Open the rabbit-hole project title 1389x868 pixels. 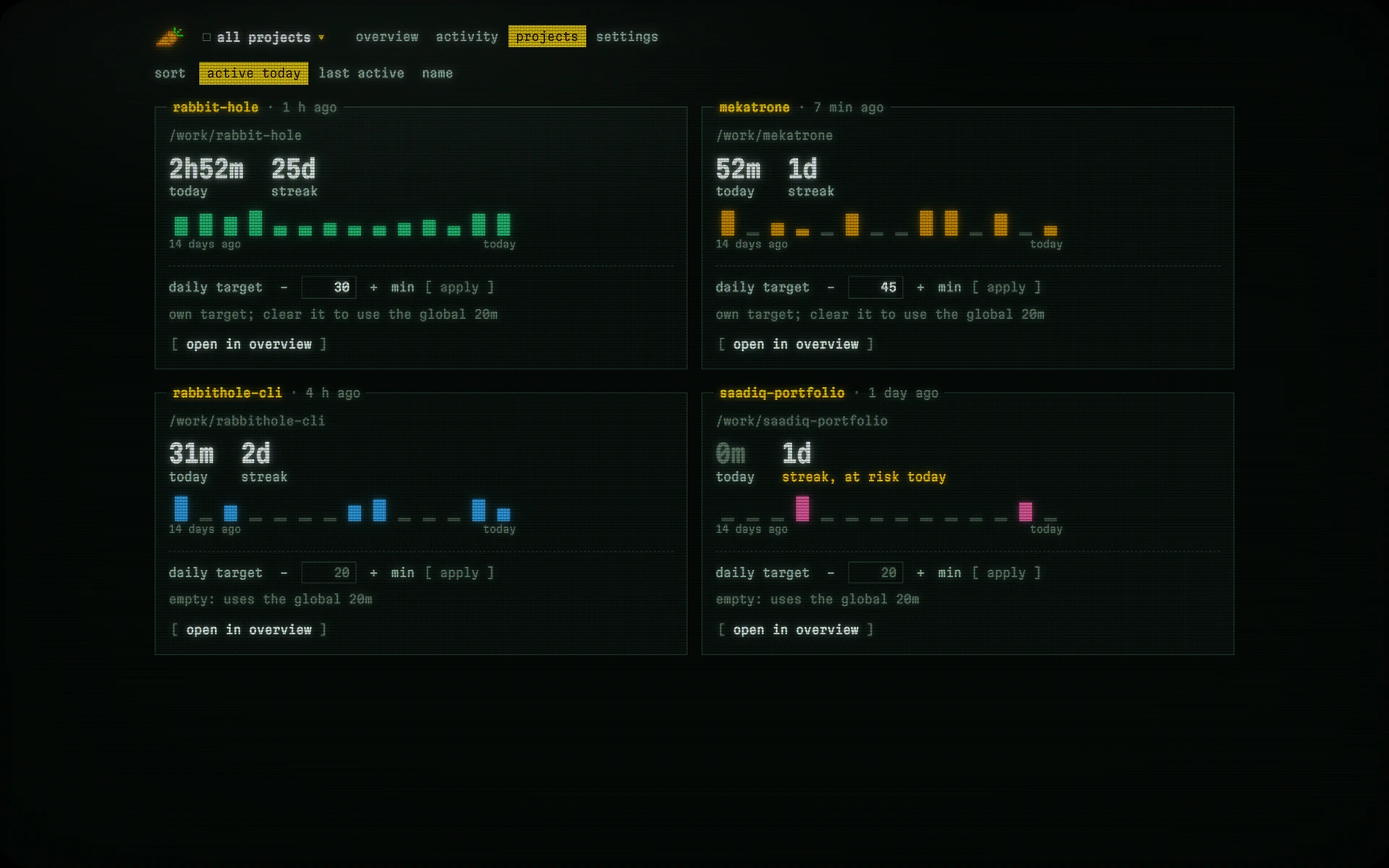216,107
